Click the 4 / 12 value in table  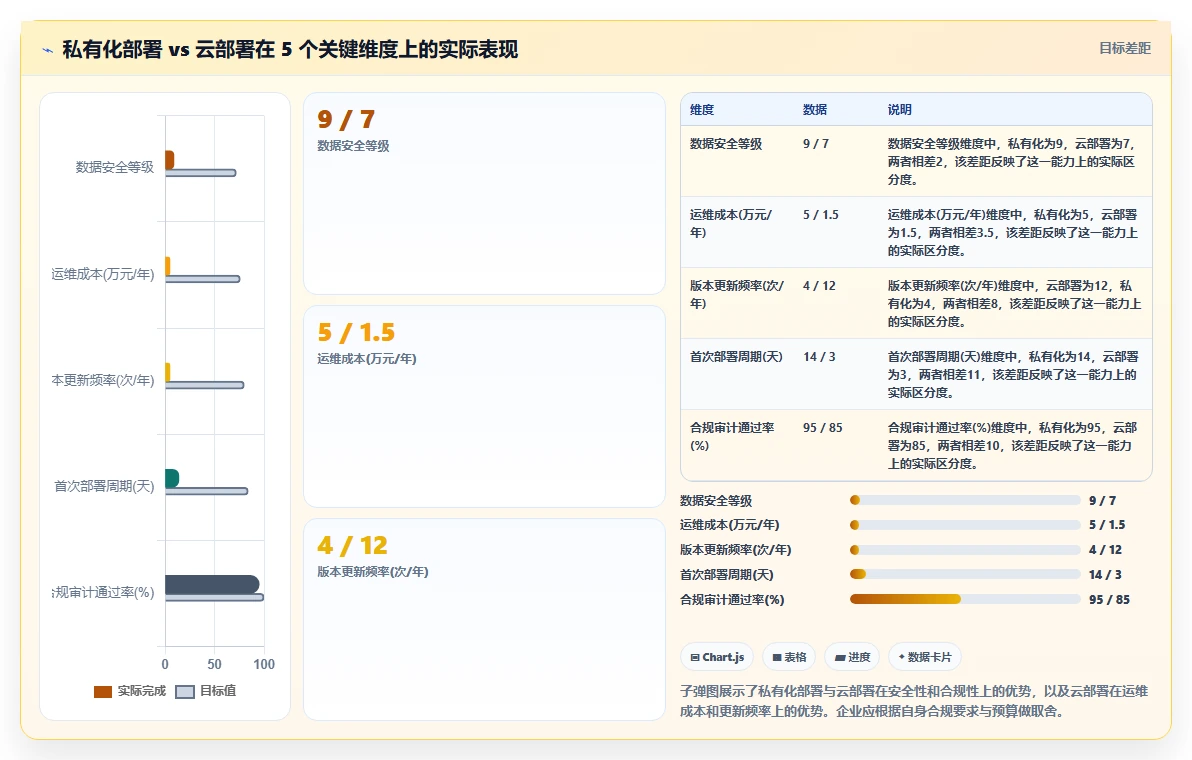tap(819, 286)
